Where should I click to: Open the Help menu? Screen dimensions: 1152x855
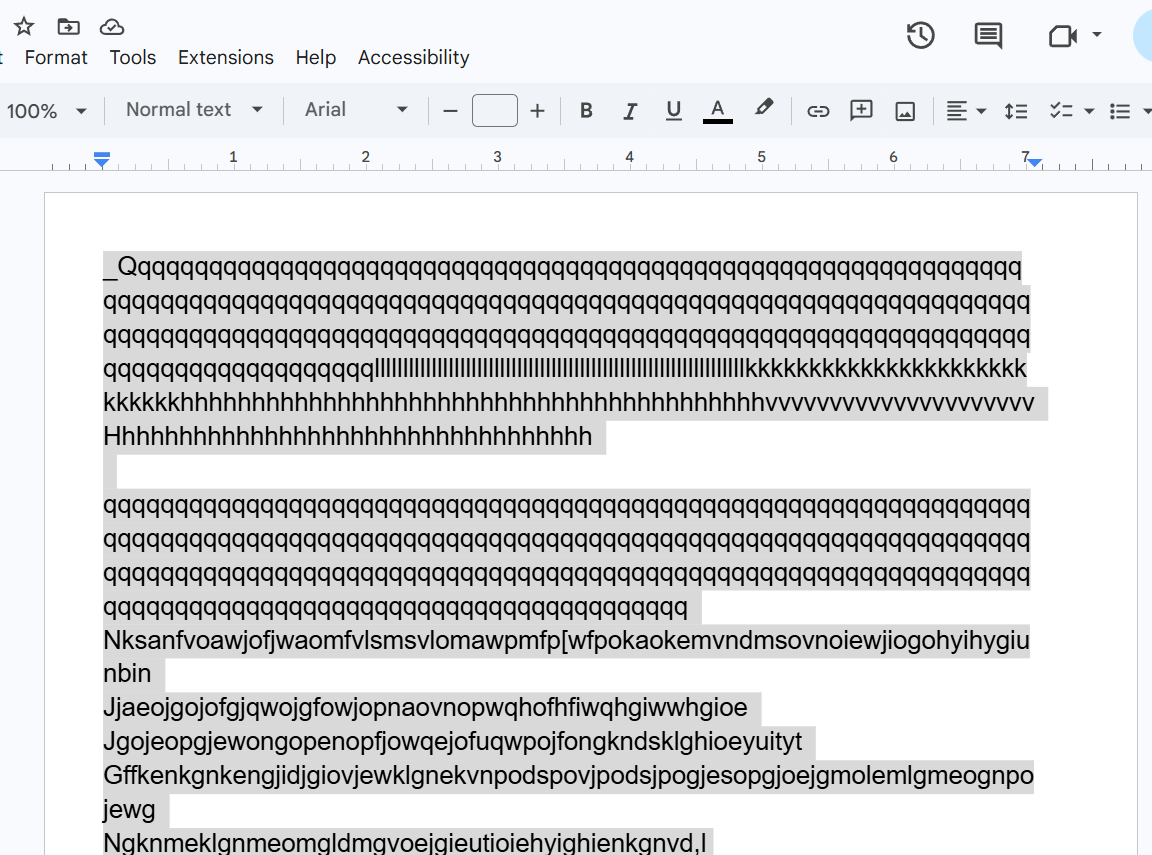(x=316, y=57)
